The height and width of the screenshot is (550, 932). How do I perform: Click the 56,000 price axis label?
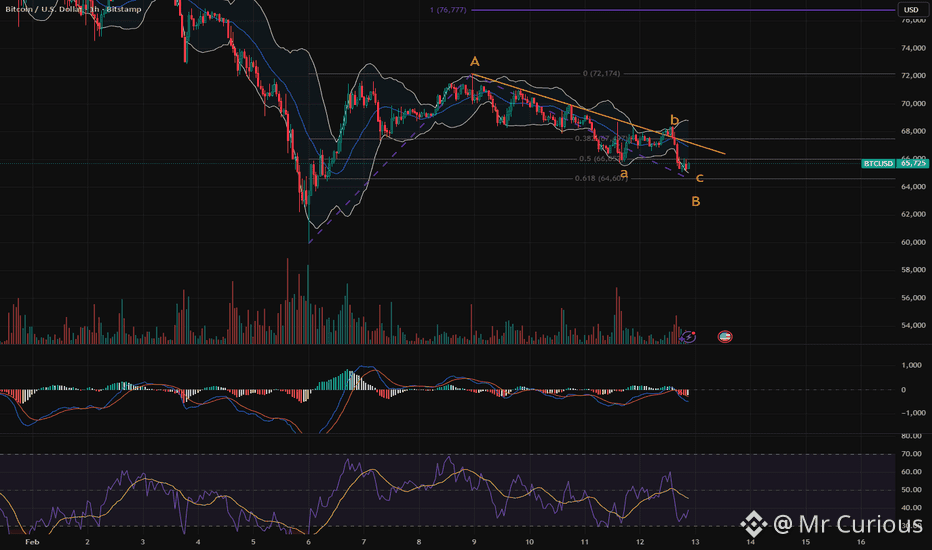pos(913,298)
